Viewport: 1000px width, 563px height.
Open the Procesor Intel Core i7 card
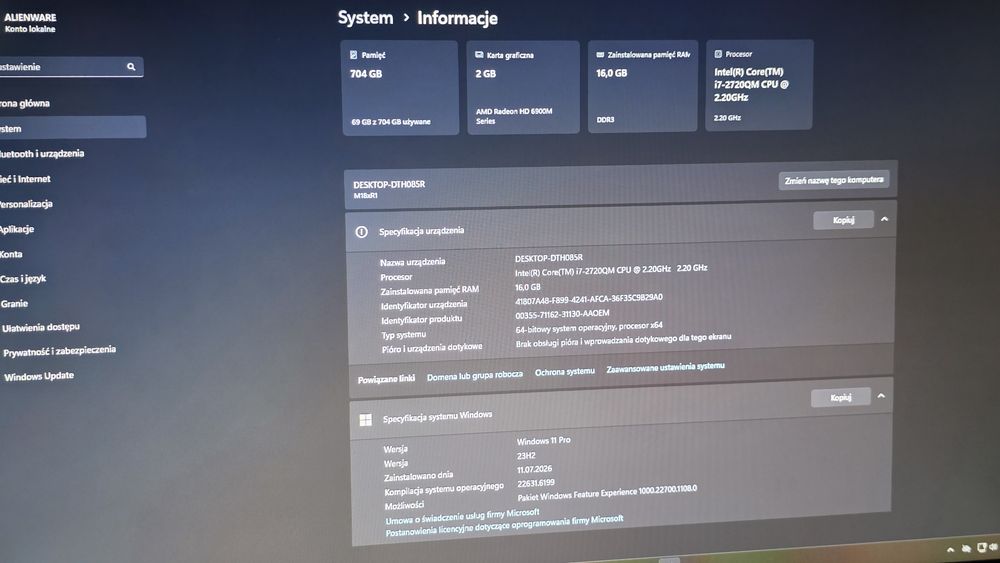[x=759, y=85]
